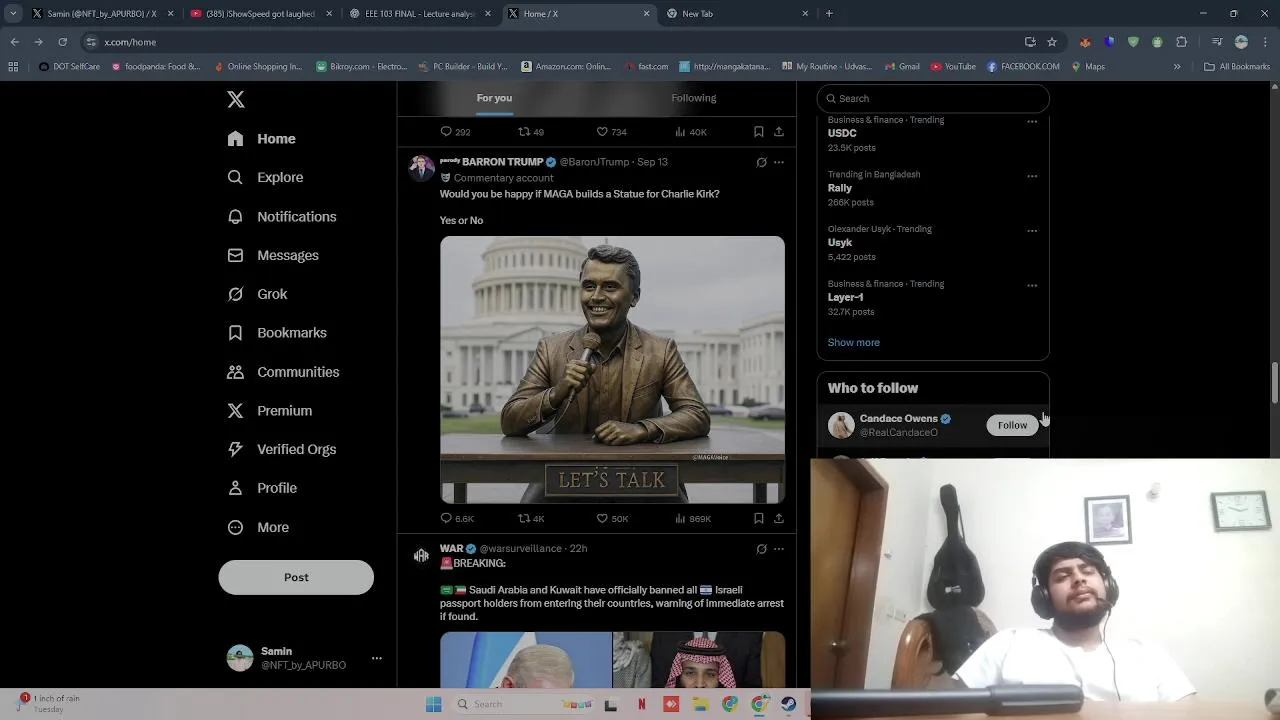
Task: Switch to the Following tab
Action: [694, 98]
